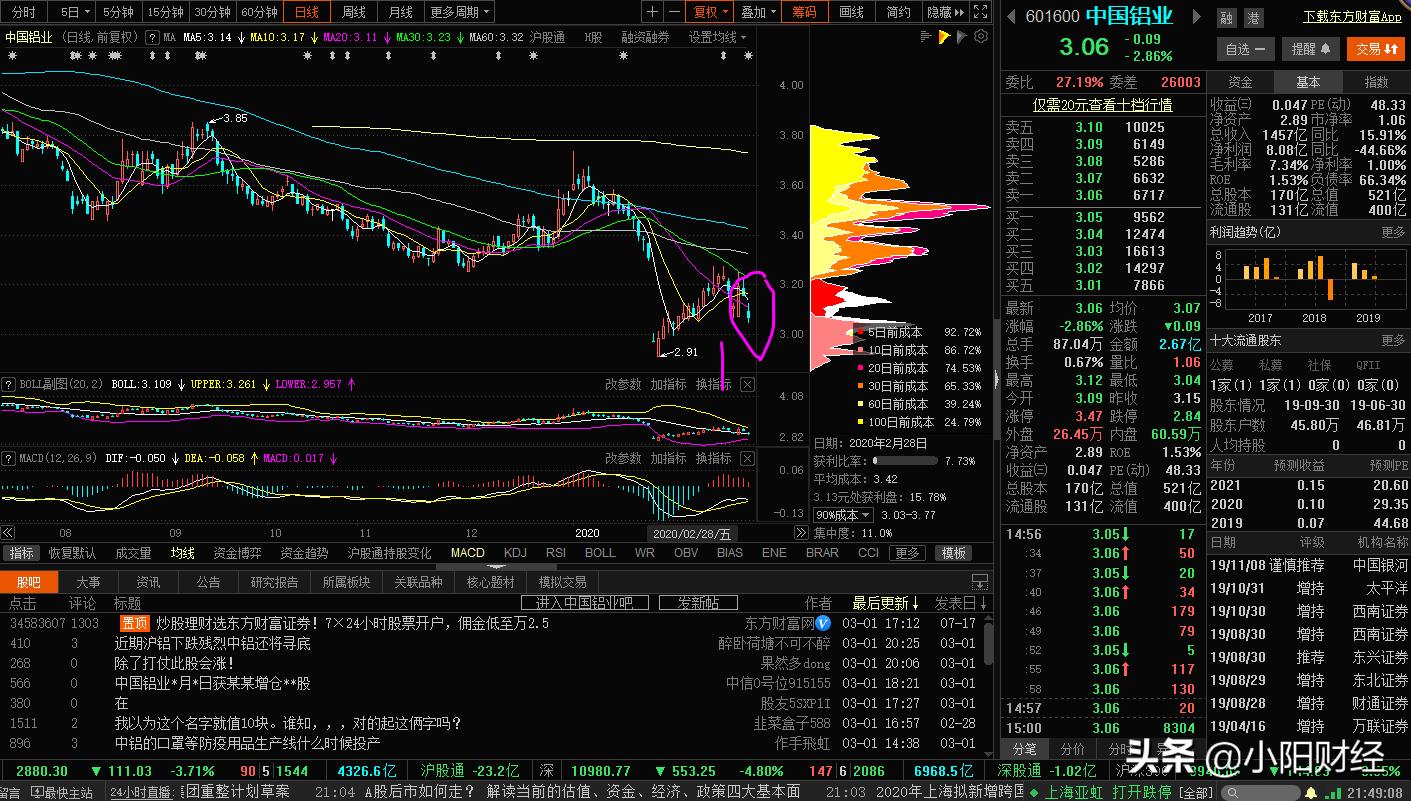The width and height of the screenshot is (1411, 801).
Task: Open 设置均线 settings dropdown
Action: coord(718,37)
